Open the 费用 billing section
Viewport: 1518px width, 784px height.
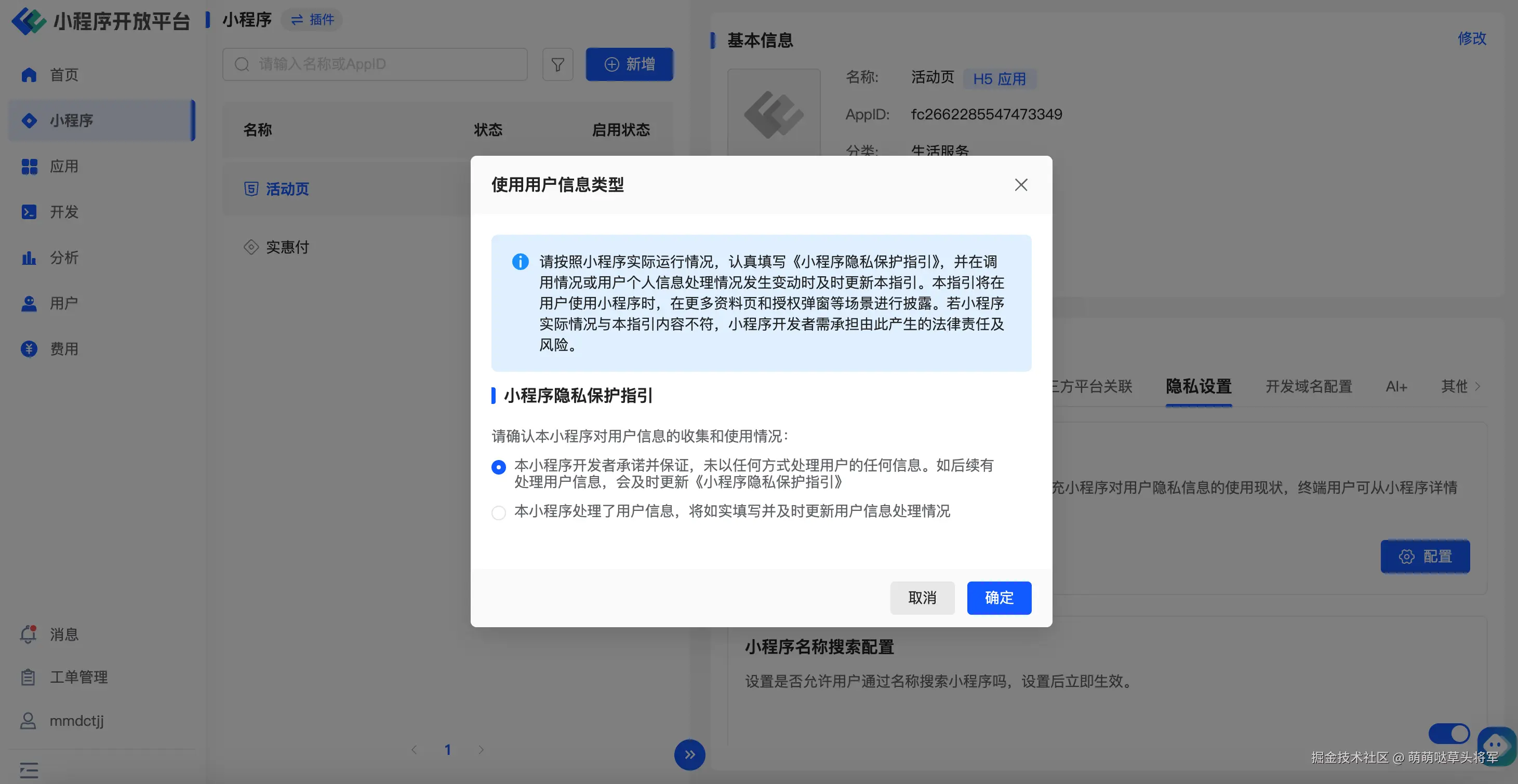point(64,348)
